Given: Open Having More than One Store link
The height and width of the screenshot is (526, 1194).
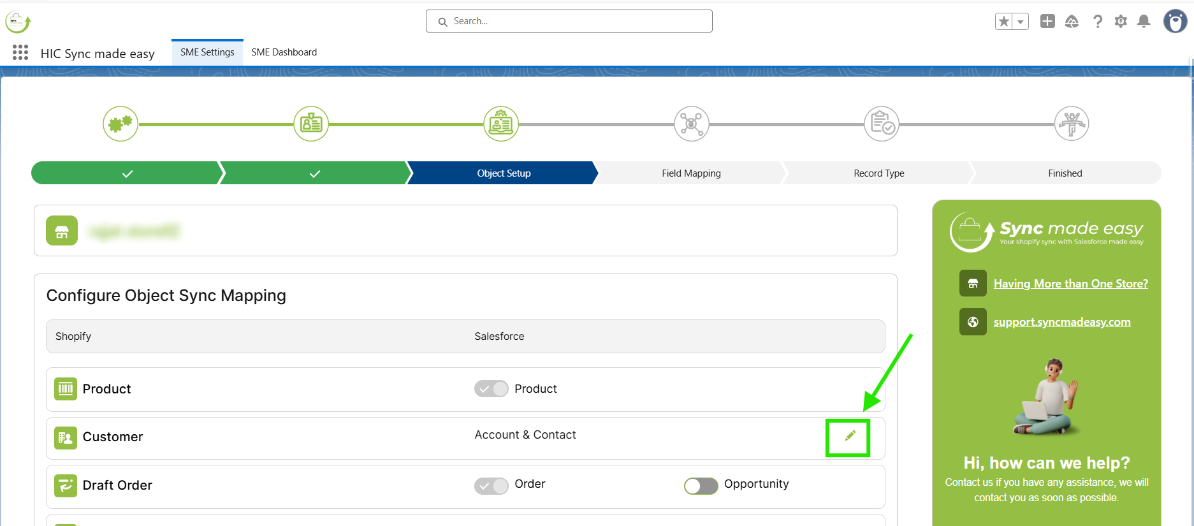Looking at the screenshot, I should tap(1071, 283).
